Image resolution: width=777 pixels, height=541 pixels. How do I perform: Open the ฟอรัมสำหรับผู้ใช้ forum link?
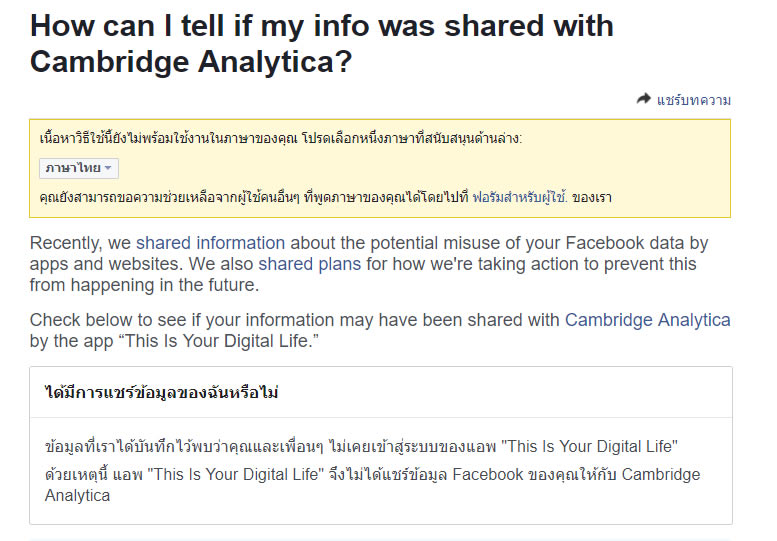(x=519, y=197)
